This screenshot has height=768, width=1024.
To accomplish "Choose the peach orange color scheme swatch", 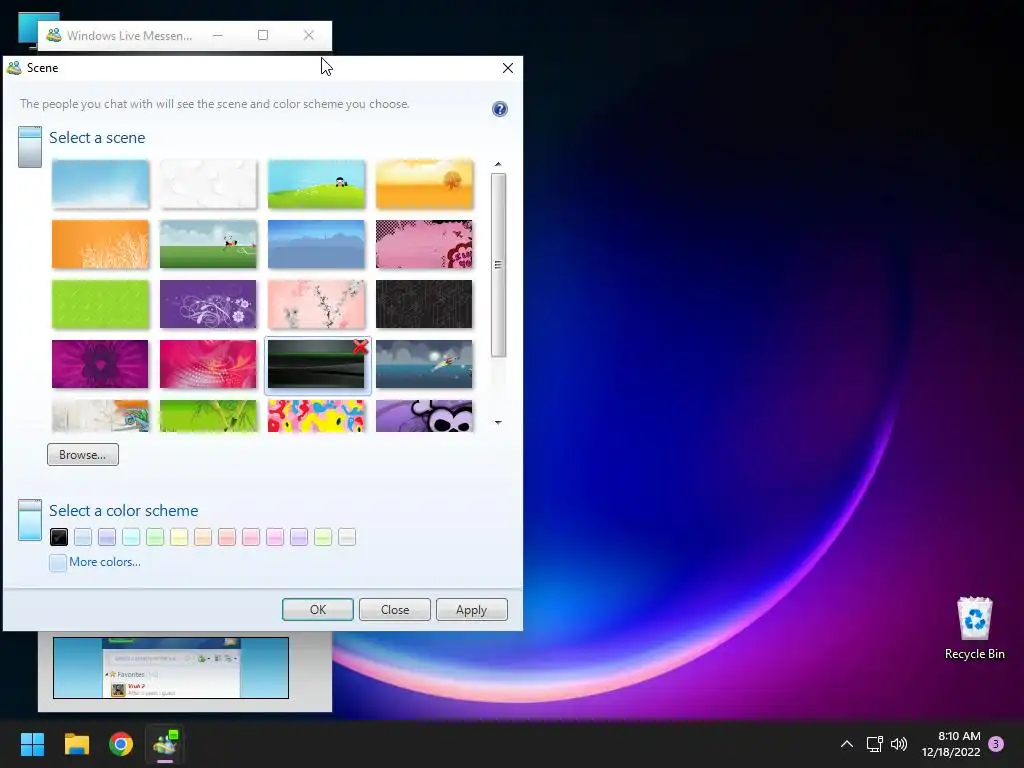I will (203, 537).
